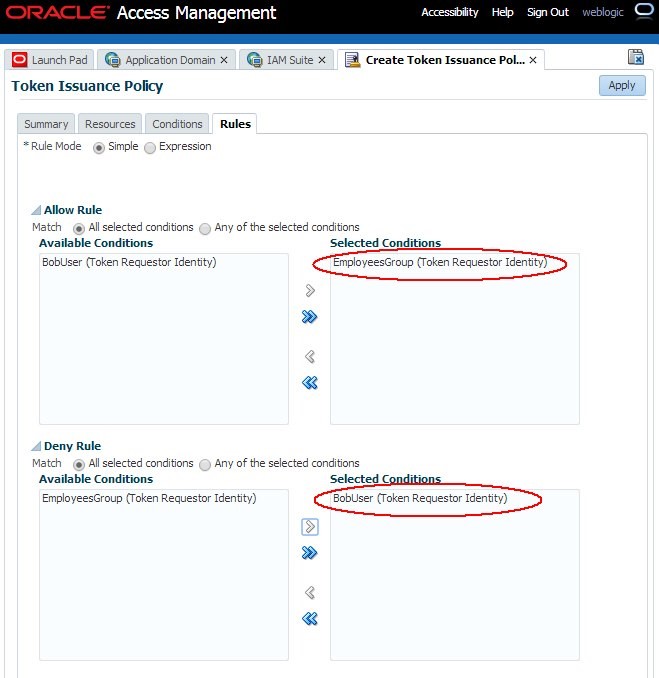Switch to the Resources tab
The height and width of the screenshot is (678, 659).
coord(110,124)
